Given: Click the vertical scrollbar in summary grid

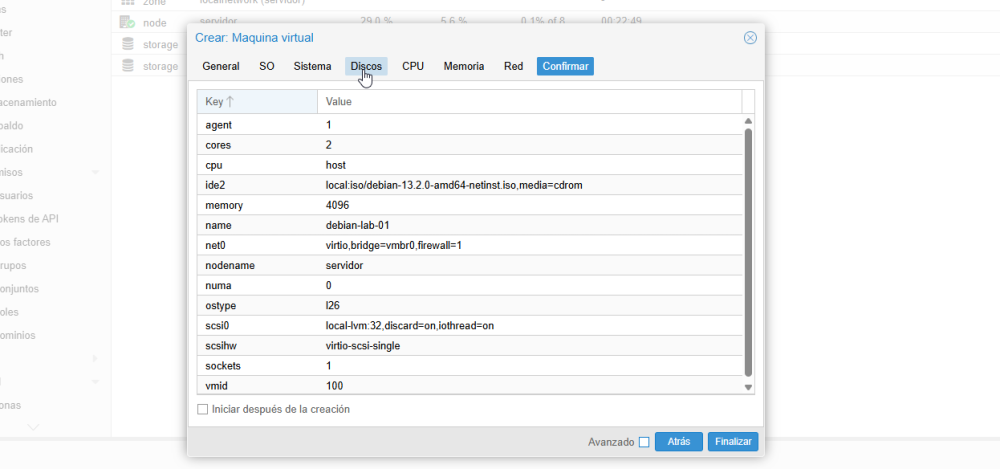Looking at the screenshot, I should (x=748, y=252).
